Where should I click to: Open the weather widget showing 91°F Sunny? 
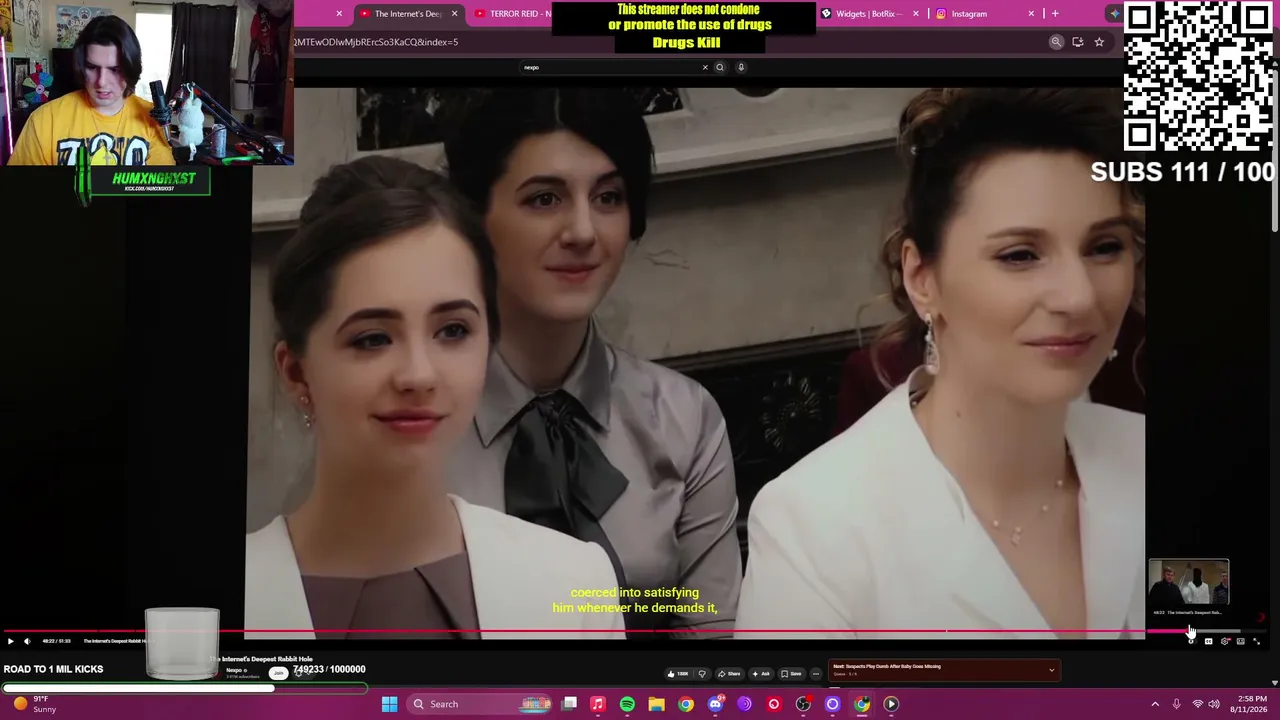coord(36,704)
